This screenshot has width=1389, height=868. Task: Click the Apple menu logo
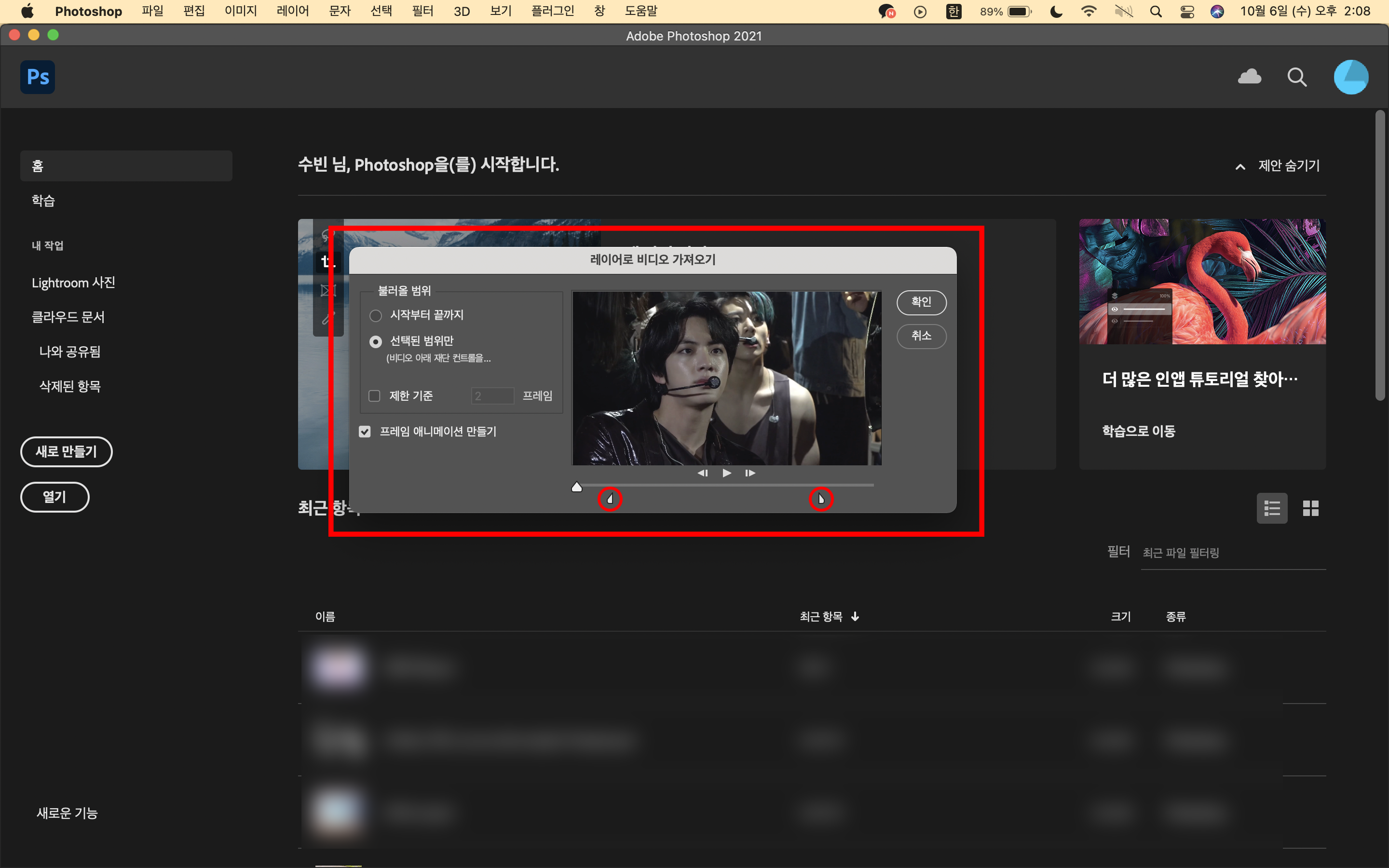point(27,11)
